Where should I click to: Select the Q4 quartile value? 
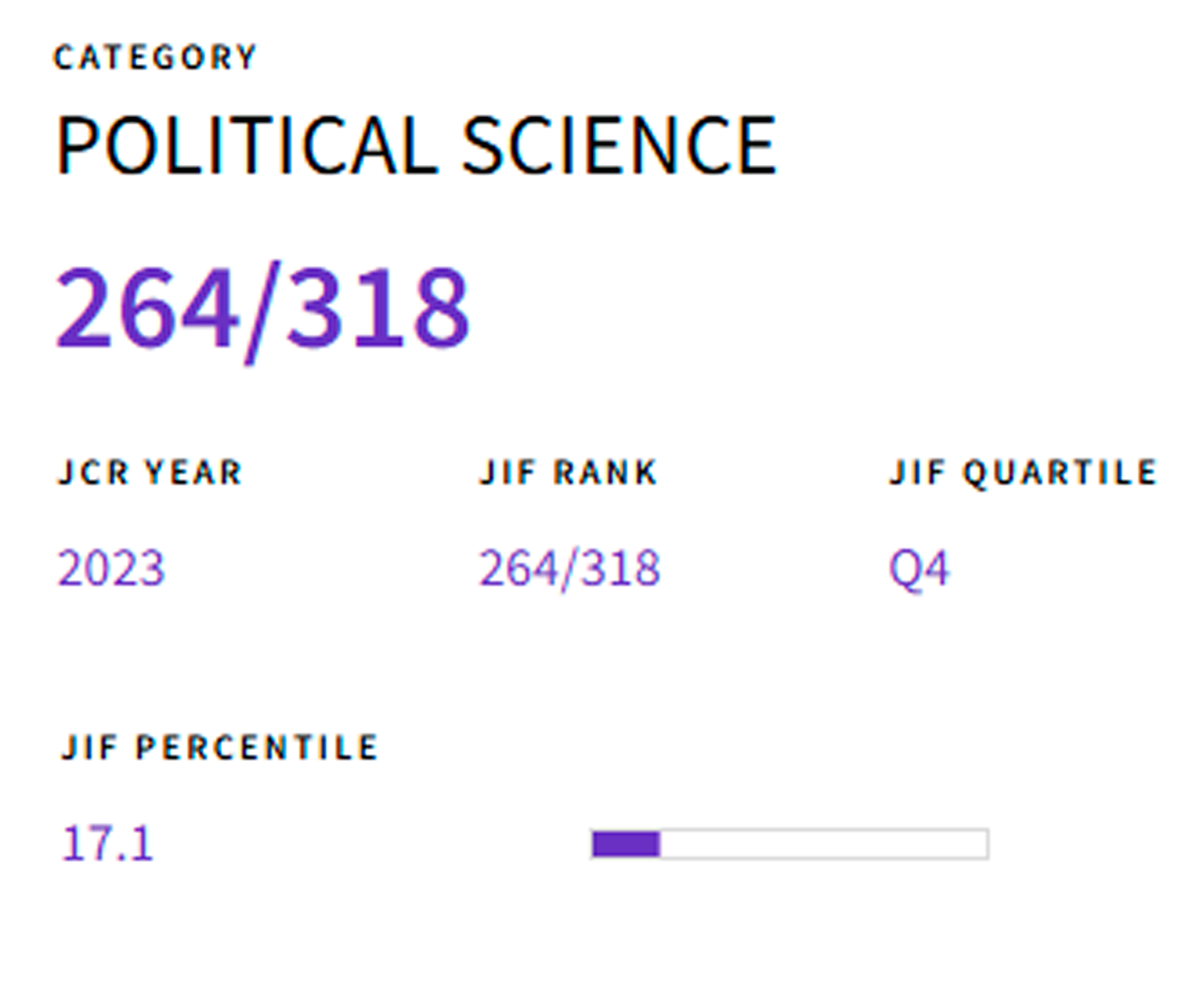(x=919, y=569)
